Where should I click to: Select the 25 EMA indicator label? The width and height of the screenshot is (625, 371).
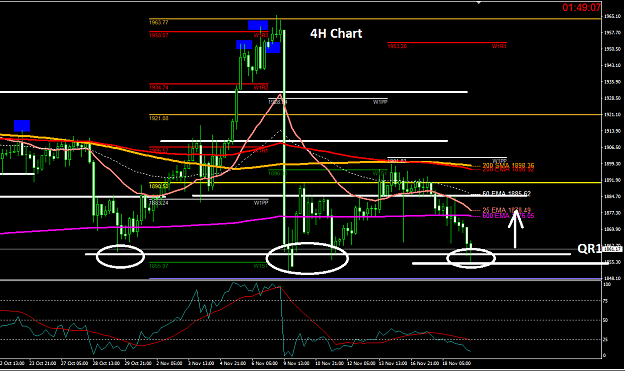(x=507, y=210)
